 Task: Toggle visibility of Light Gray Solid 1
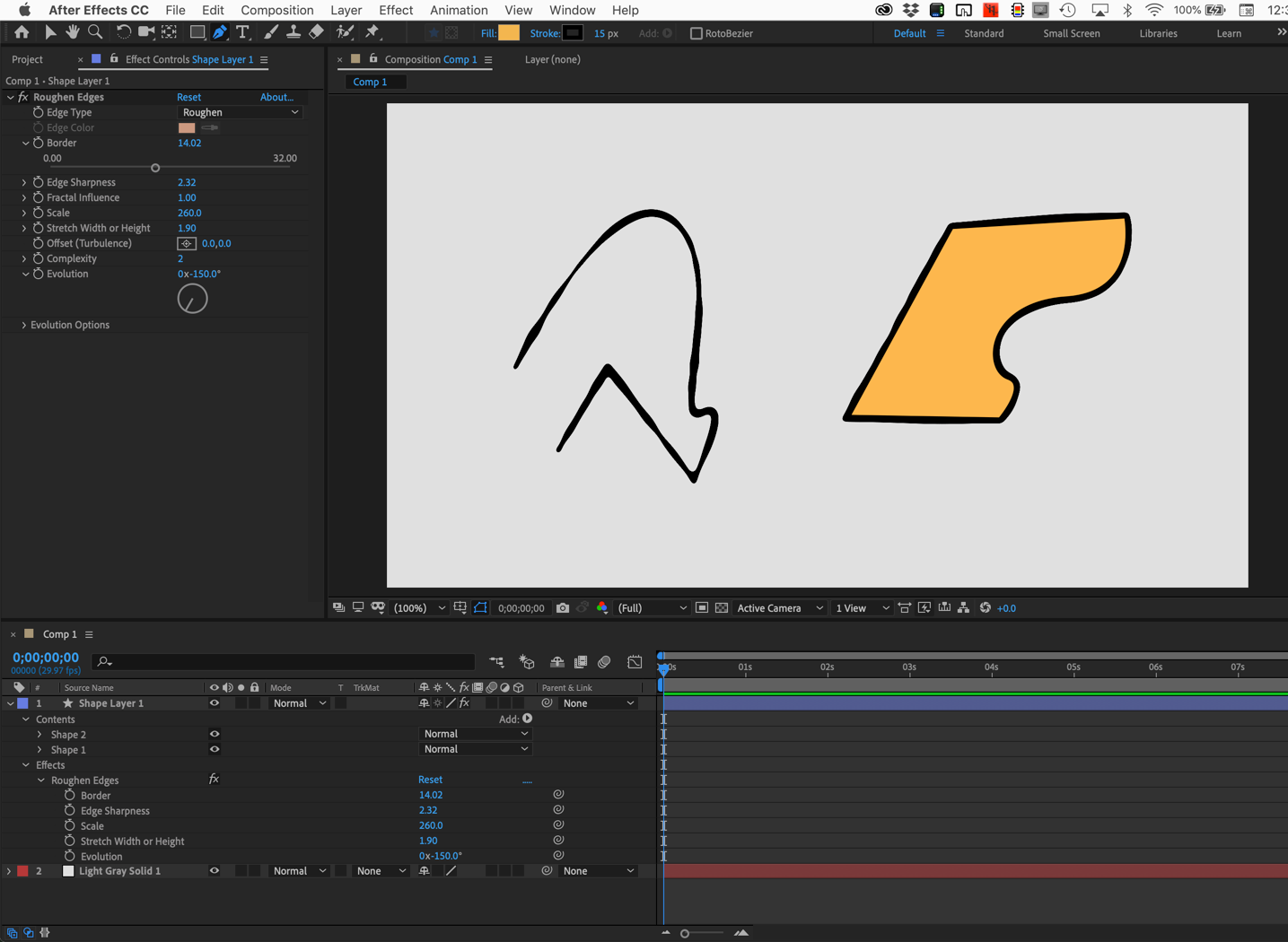(x=214, y=871)
